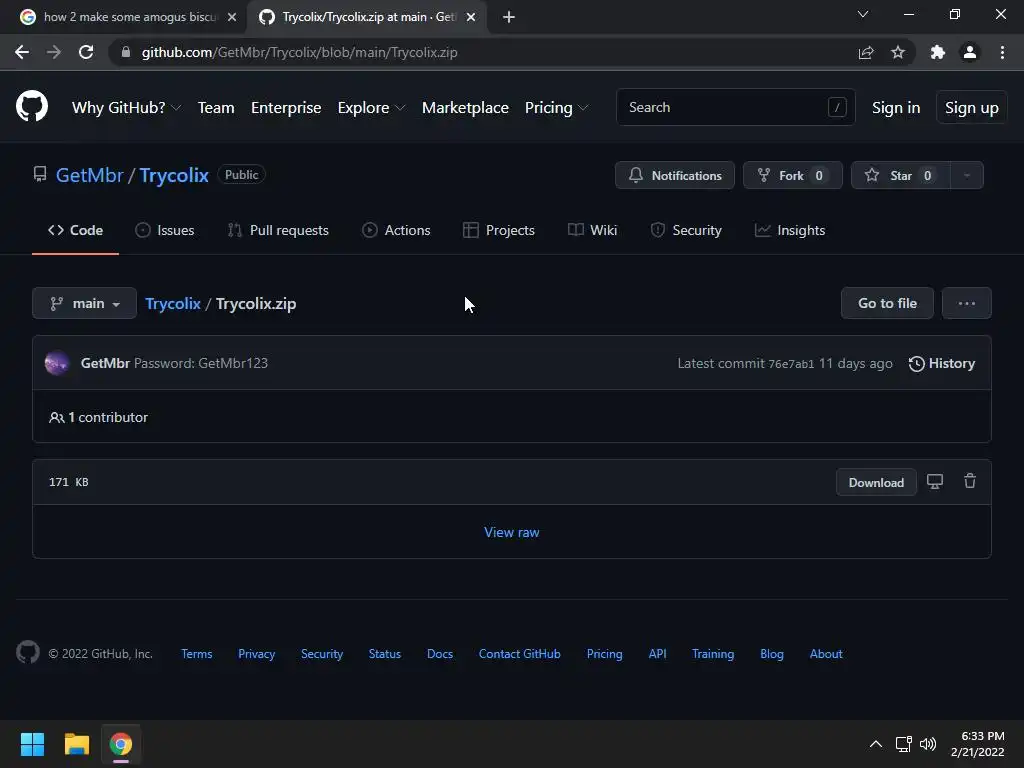The height and width of the screenshot is (768, 1024).
Task: Click the Notifications button
Action: (675, 175)
